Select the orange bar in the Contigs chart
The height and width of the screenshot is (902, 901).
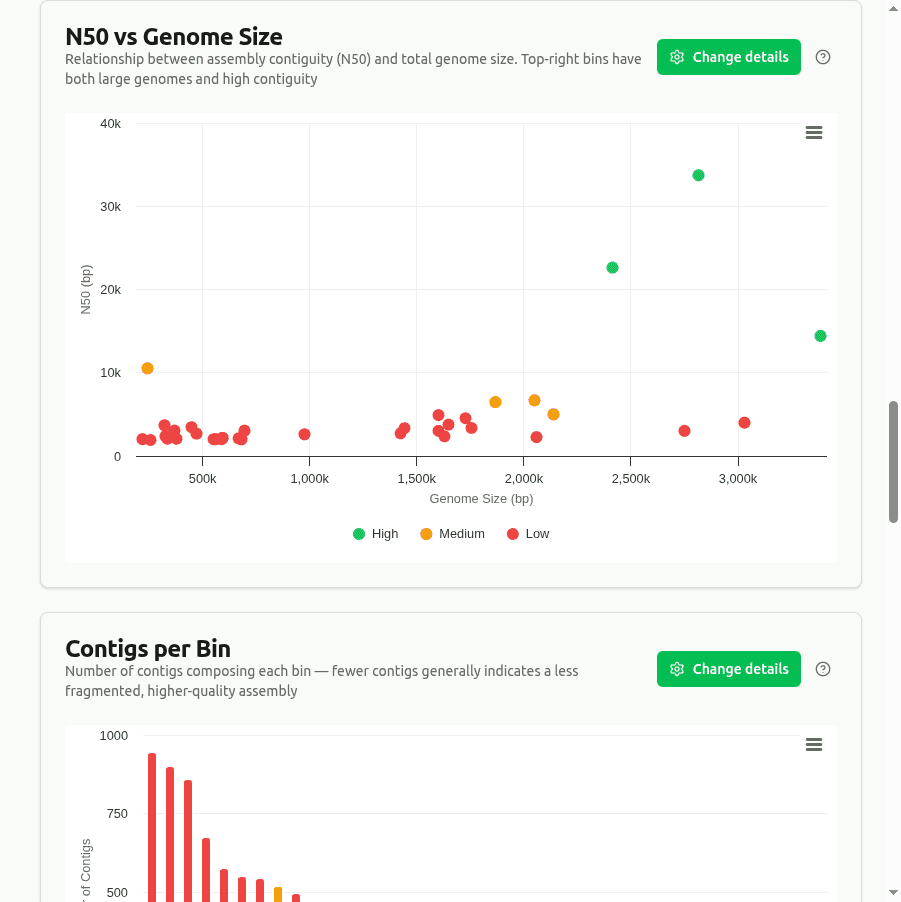point(278,893)
